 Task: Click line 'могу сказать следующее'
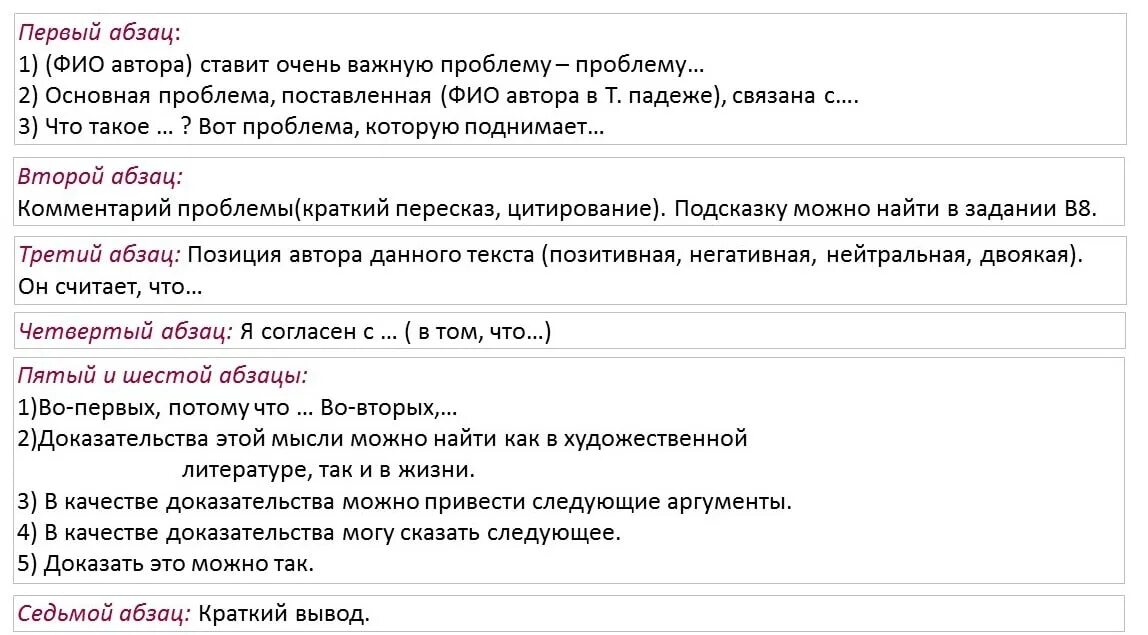pos(319,532)
